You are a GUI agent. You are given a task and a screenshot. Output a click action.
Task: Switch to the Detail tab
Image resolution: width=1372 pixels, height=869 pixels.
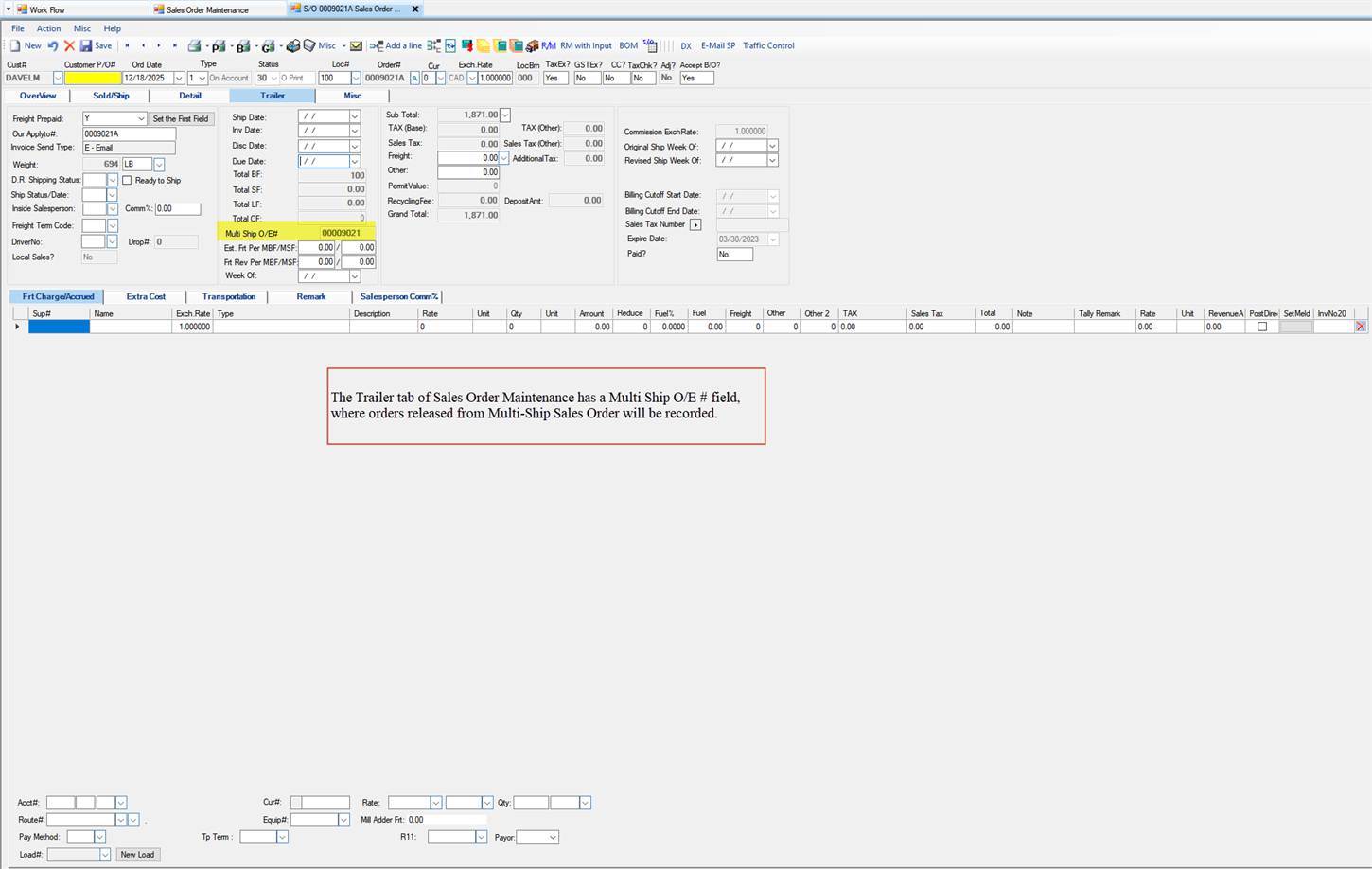(189, 96)
